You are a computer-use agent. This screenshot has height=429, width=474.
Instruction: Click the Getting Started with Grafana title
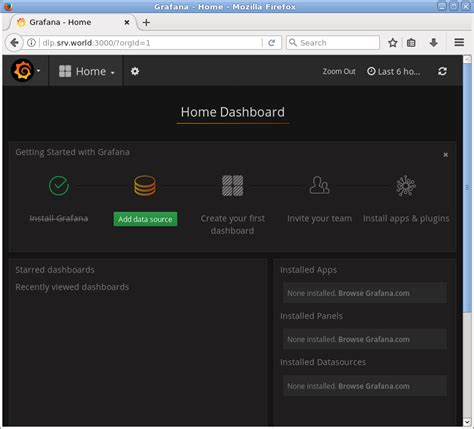[72, 152]
